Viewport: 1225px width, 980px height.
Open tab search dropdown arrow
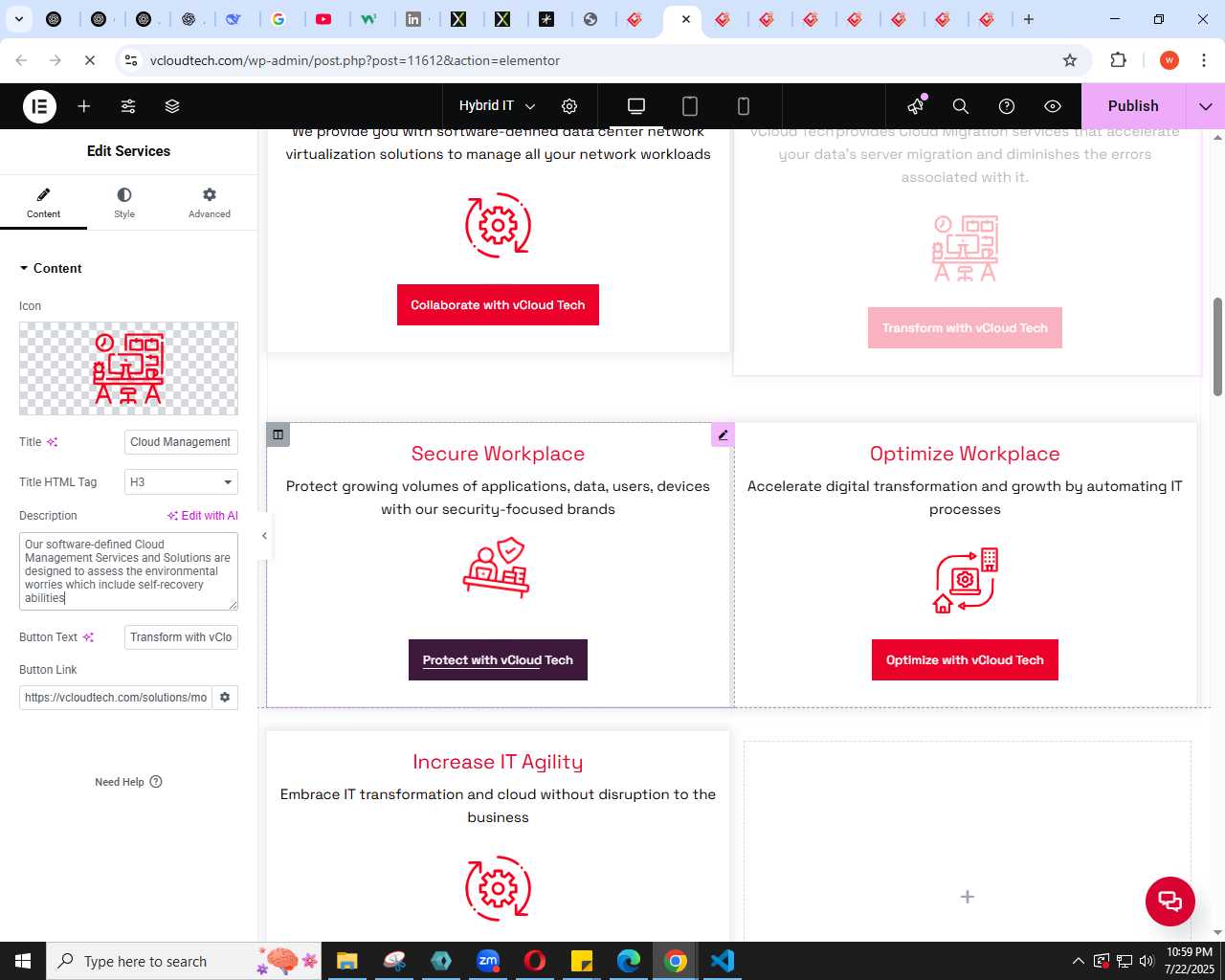click(x=19, y=19)
